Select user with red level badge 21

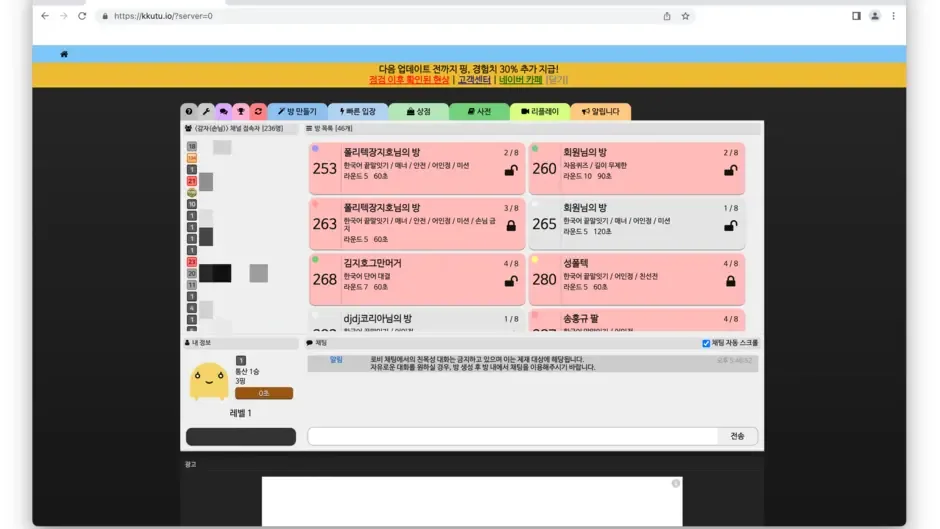(x=192, y=181)
